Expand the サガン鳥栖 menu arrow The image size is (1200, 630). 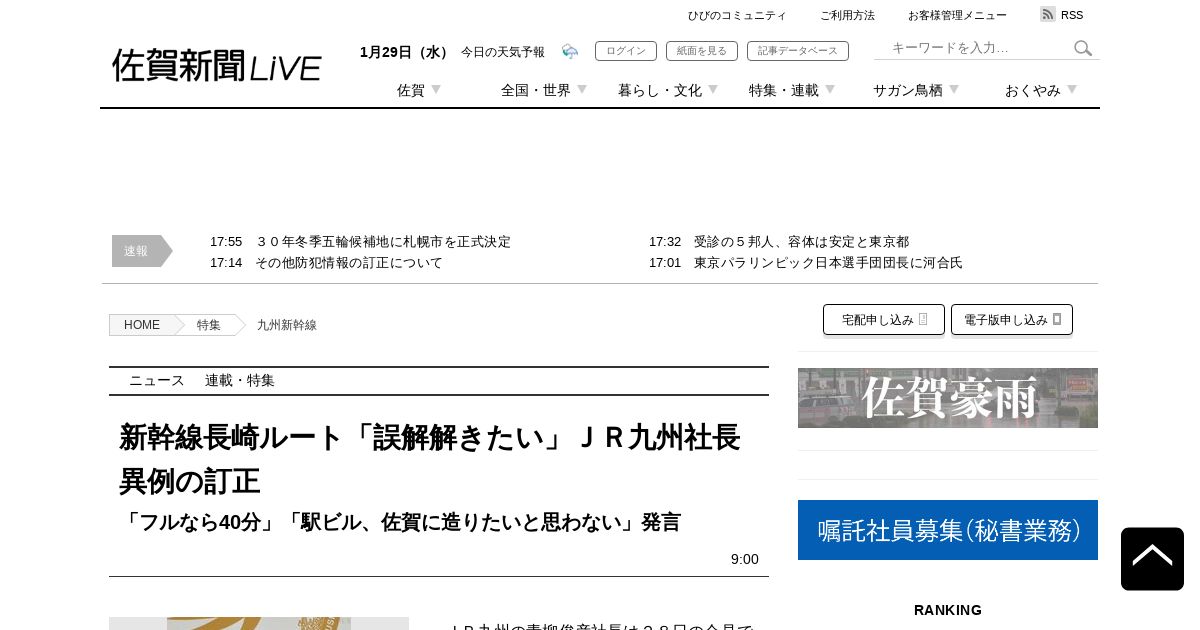pos(954,89)
